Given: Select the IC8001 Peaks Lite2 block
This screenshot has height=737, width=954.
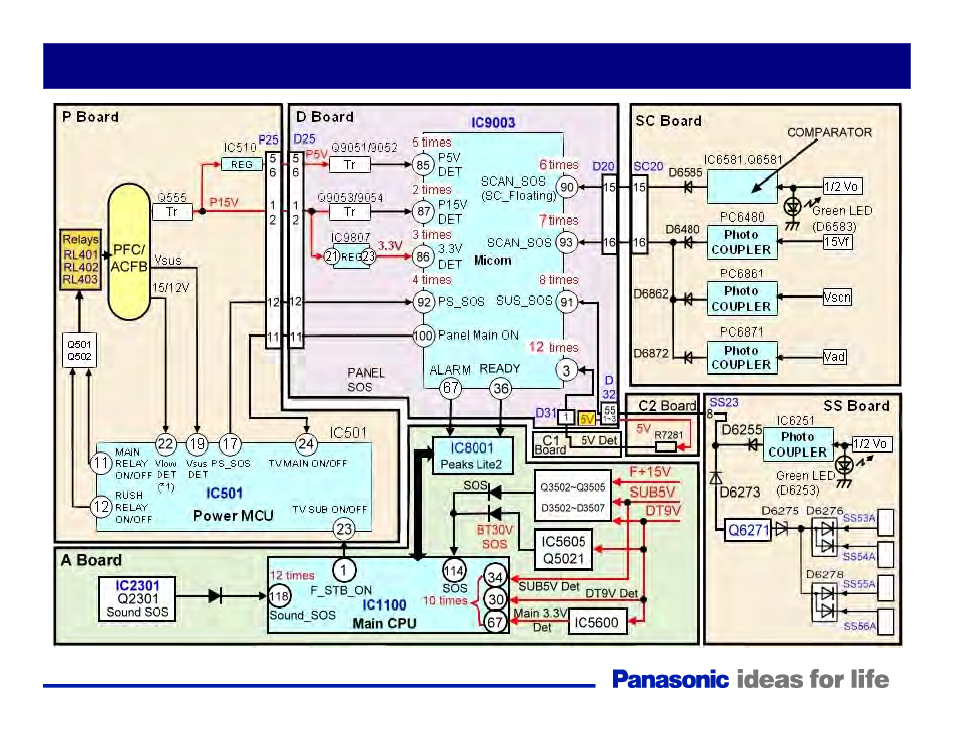Looking at the screenshot, I should tap(472, 456).
